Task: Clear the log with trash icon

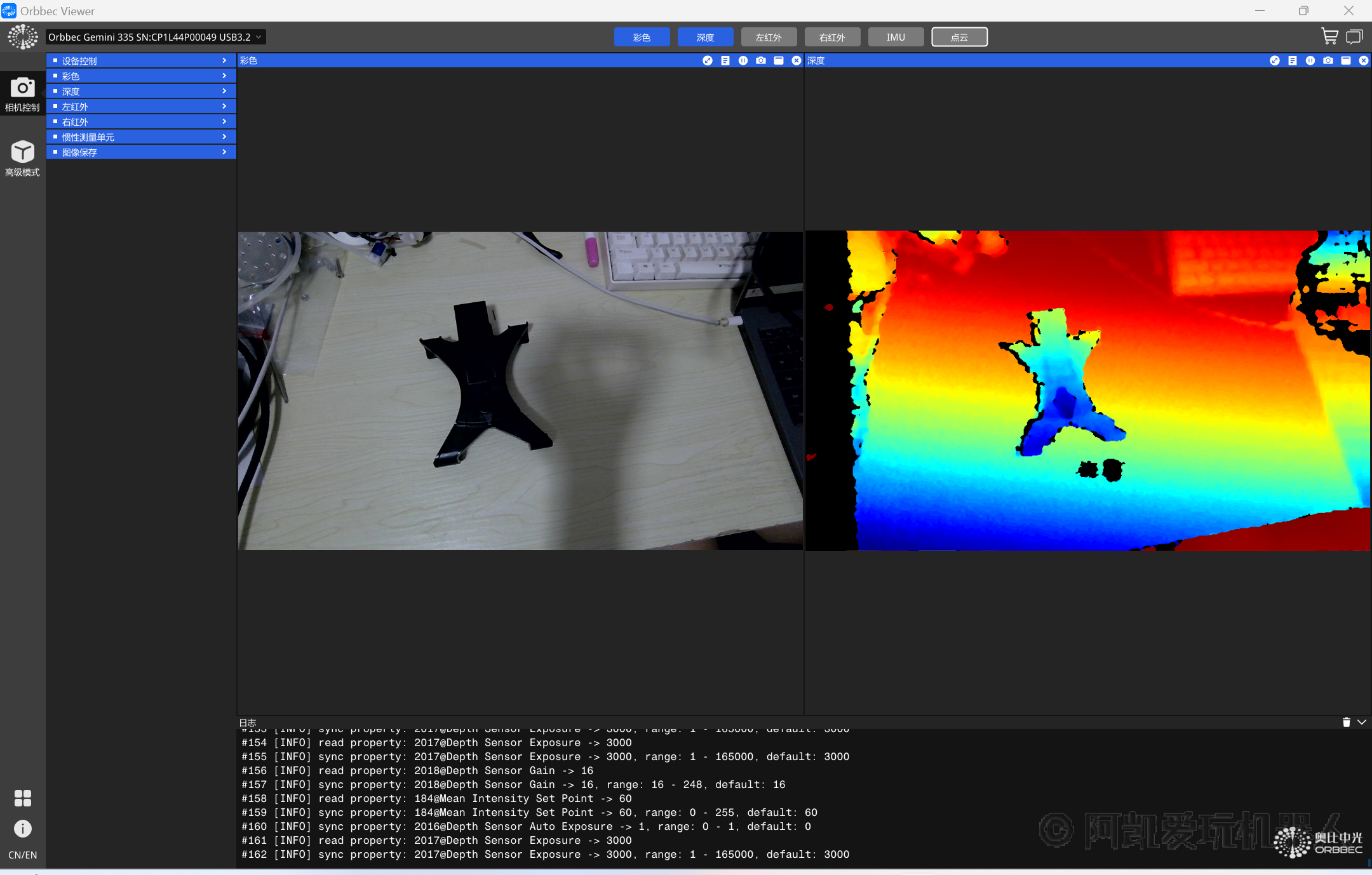Action: pyautogui.click(x=1346, y=722)
